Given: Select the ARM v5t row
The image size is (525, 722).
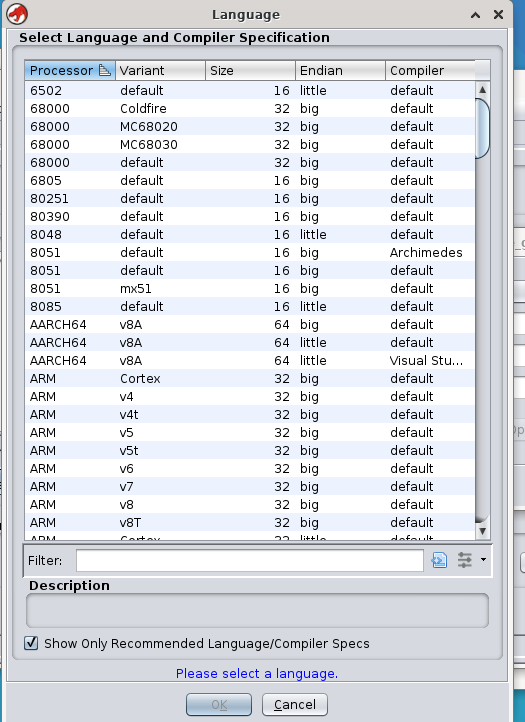Looking at the screenshot, I should pos(250,450).
